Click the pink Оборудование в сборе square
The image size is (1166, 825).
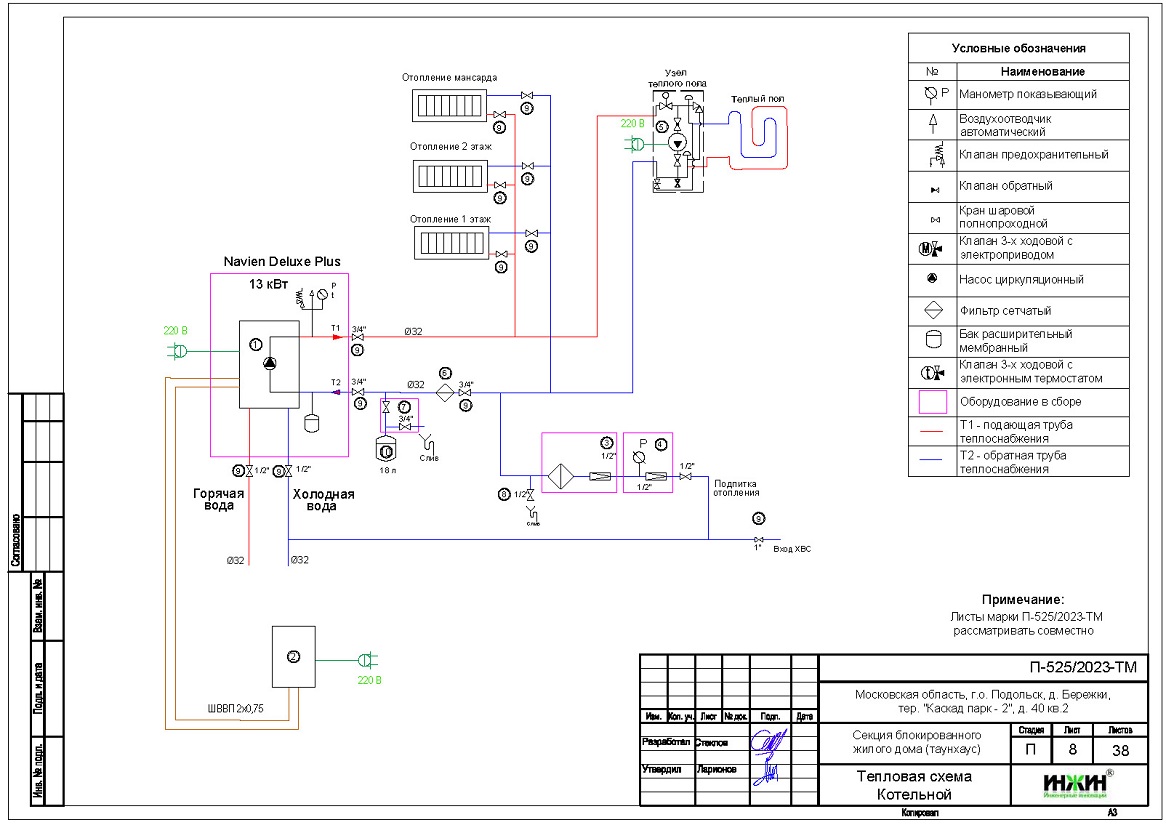tap(932, 402)
